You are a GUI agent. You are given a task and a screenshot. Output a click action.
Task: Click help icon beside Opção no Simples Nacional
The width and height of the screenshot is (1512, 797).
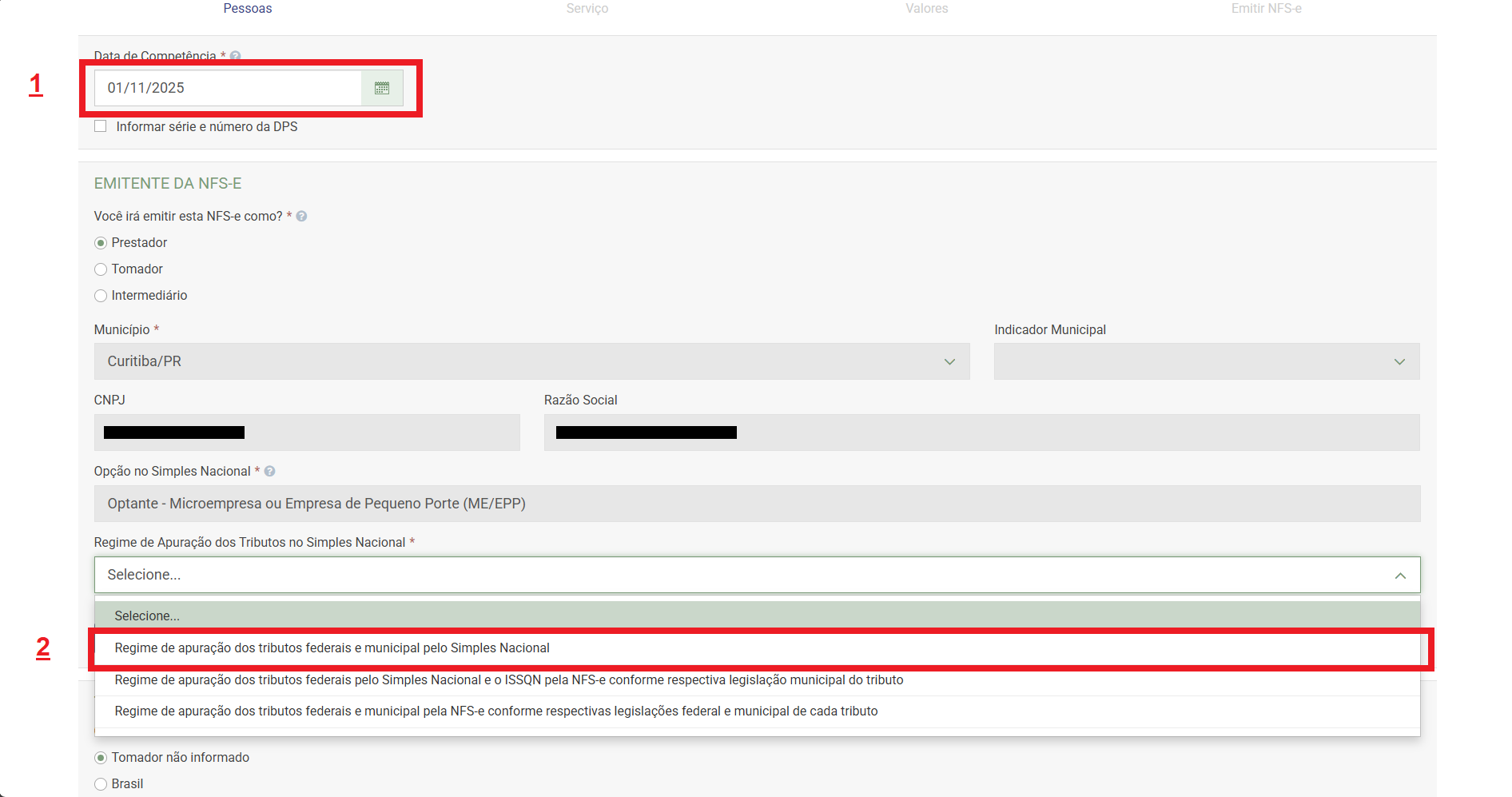(x=270, y=472)
